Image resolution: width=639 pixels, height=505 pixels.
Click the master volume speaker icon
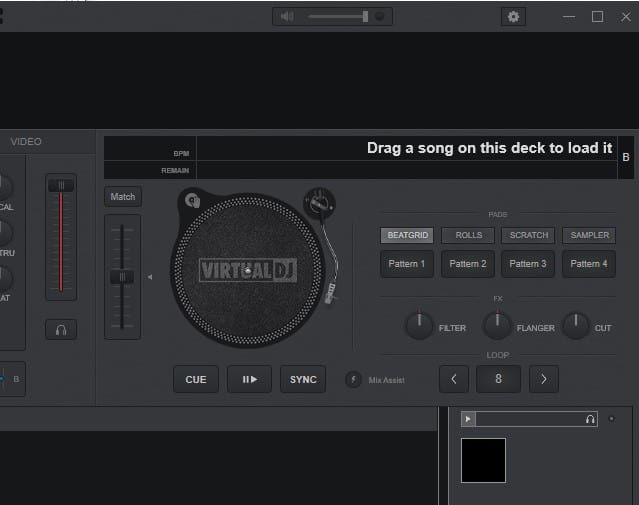point(288,17)
